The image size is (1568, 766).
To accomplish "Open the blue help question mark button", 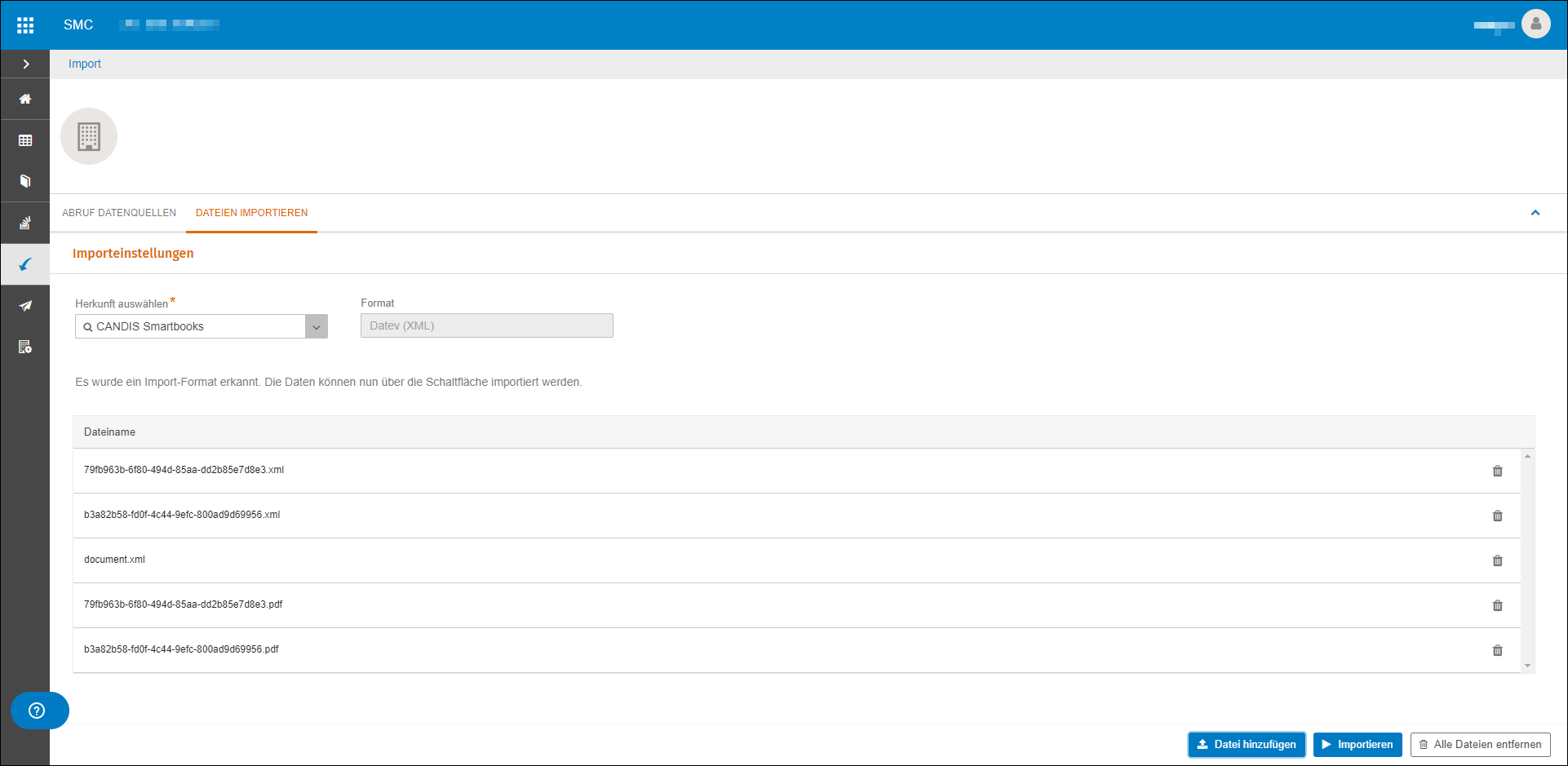I will [37, 711].
